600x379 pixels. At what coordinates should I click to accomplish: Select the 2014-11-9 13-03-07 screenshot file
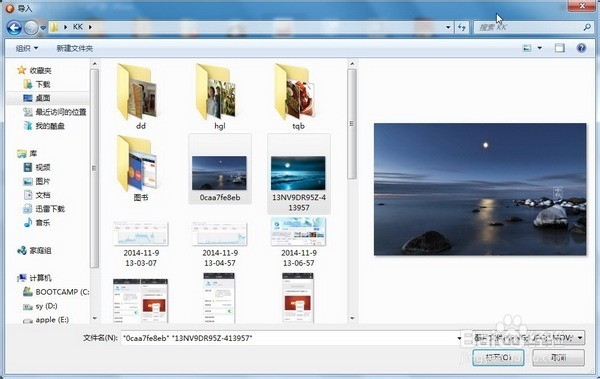[141, 243]
